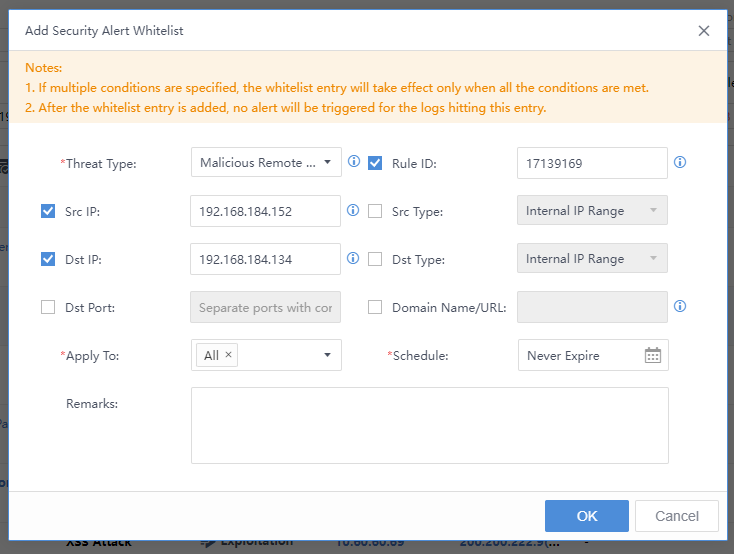Expand the Threat Type dropdown
The image size is (734, 554).
[266, 162]
